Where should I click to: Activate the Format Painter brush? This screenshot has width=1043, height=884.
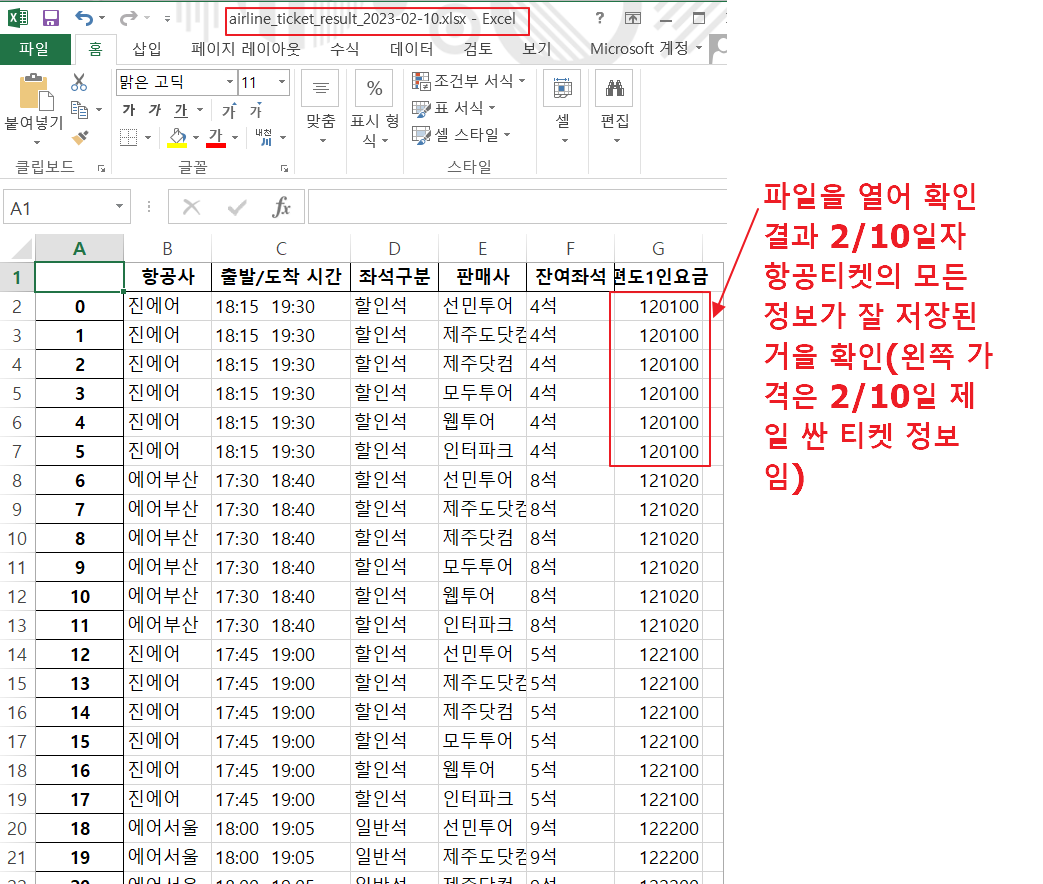(x=80, y=137)
